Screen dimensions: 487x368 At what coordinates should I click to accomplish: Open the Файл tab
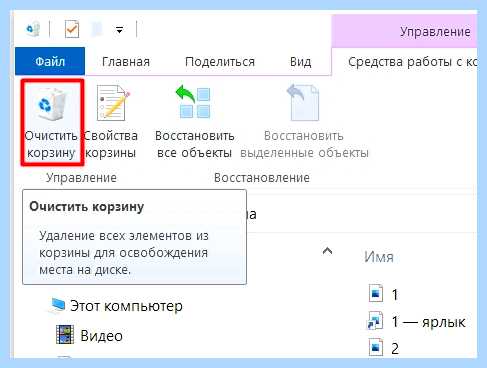50,61
